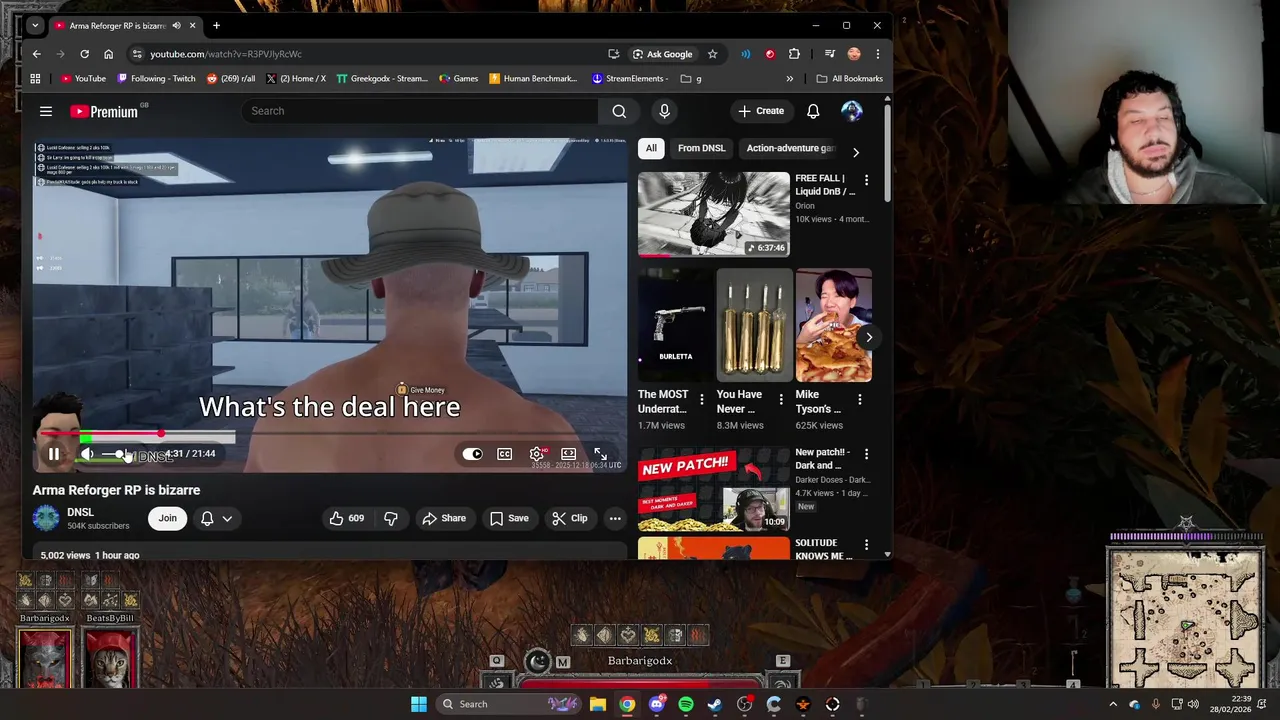Go to the browser home page
This screenshot has height=720, width=1280.
(x=109, y=54)
